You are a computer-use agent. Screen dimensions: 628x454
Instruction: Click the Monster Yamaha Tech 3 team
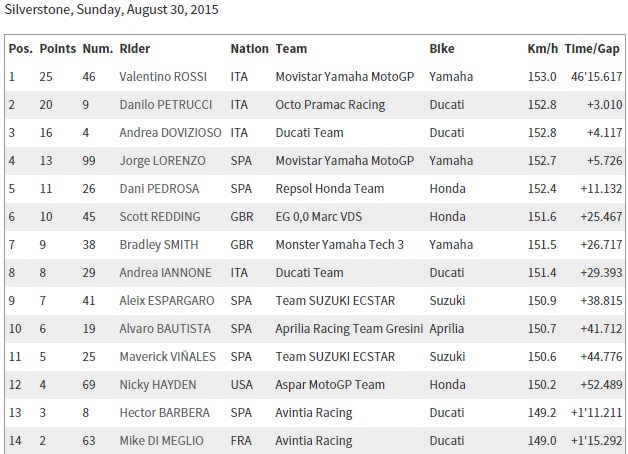pos(337,244)
